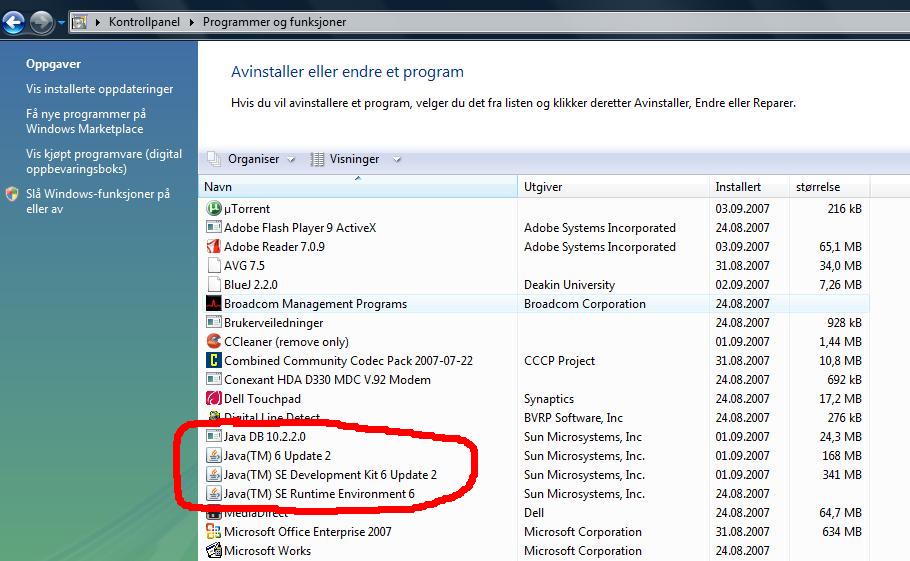Select Microsoft Office Enterprise 2007 entry

[x=308, y=531]
